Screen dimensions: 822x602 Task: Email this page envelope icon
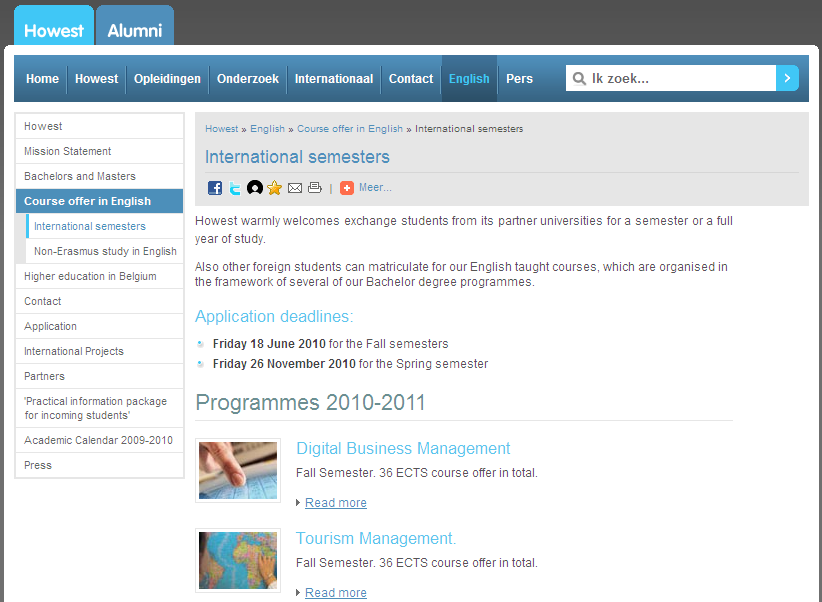click(x=295, y=188)
